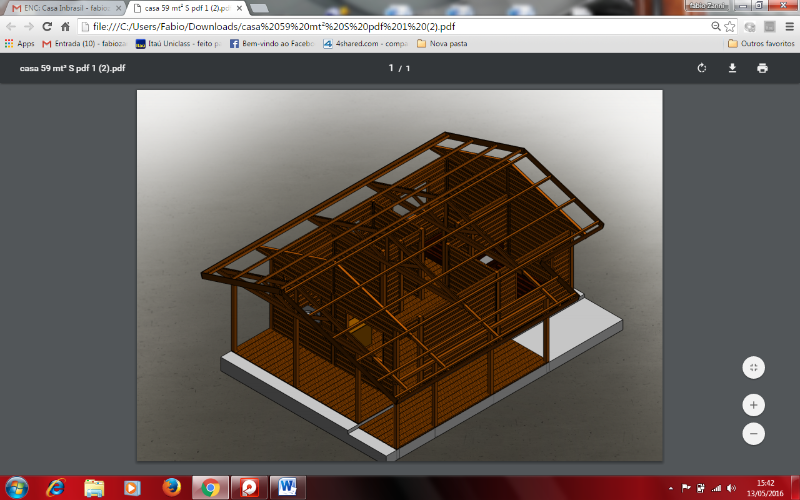The image size is (800, 500).
Task: Zoom in on the PDF
Action: (x=753, y=405)
